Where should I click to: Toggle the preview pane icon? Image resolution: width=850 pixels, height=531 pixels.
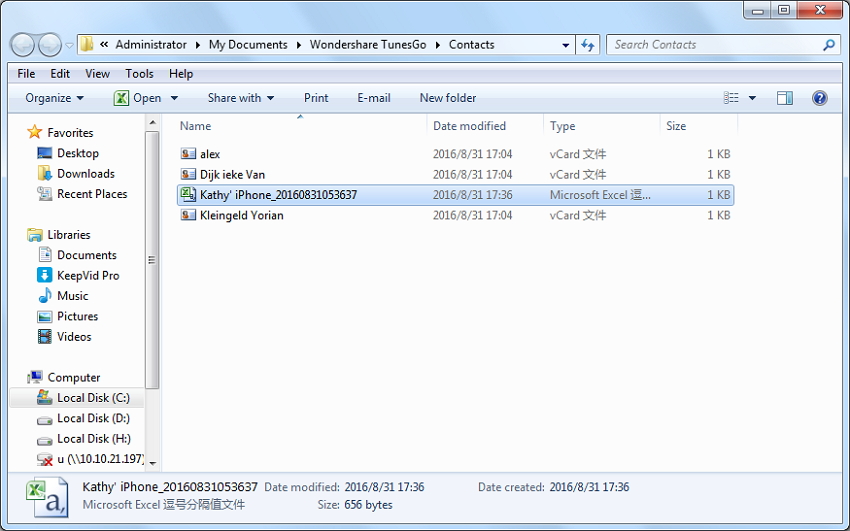click(785, 98)
